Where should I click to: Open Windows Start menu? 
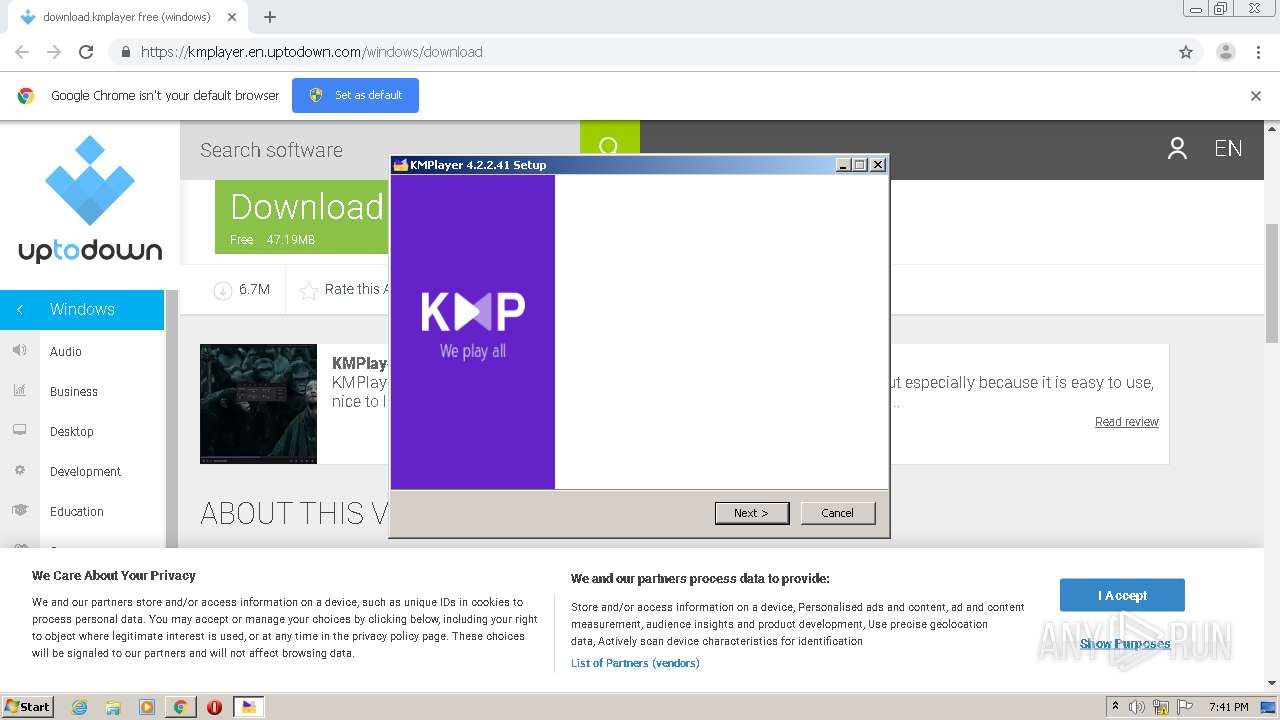(x=28, y=707)
